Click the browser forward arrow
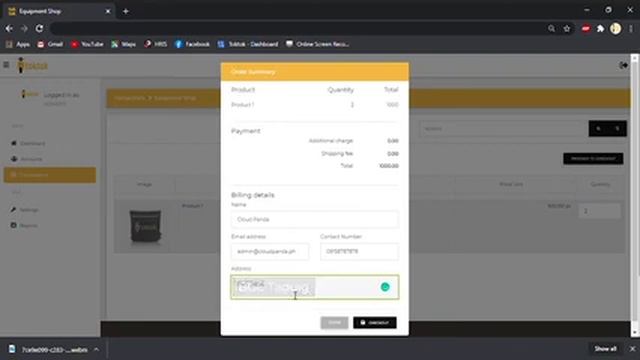This screenshot has width=640, height=360. coord(24,29)
